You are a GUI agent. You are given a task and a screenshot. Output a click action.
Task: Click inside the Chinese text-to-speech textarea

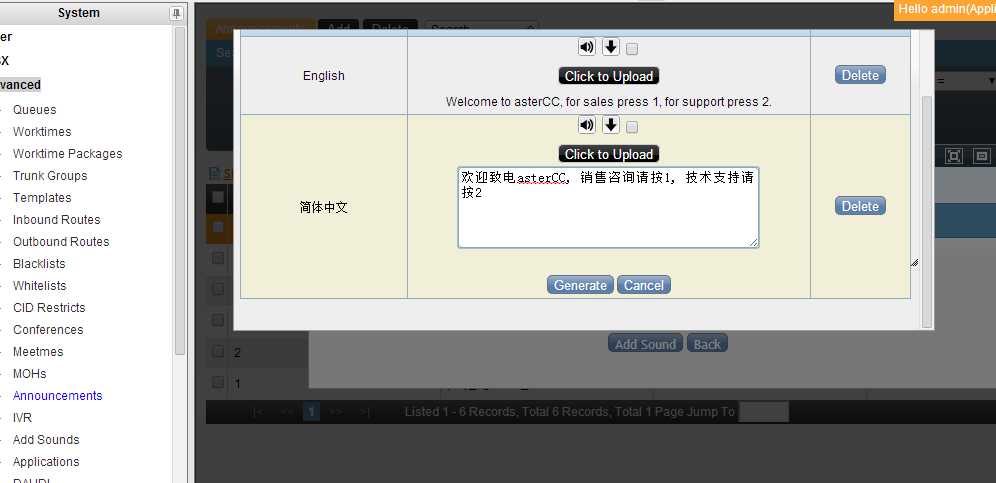pyautogui.click(x=607, y=215)
